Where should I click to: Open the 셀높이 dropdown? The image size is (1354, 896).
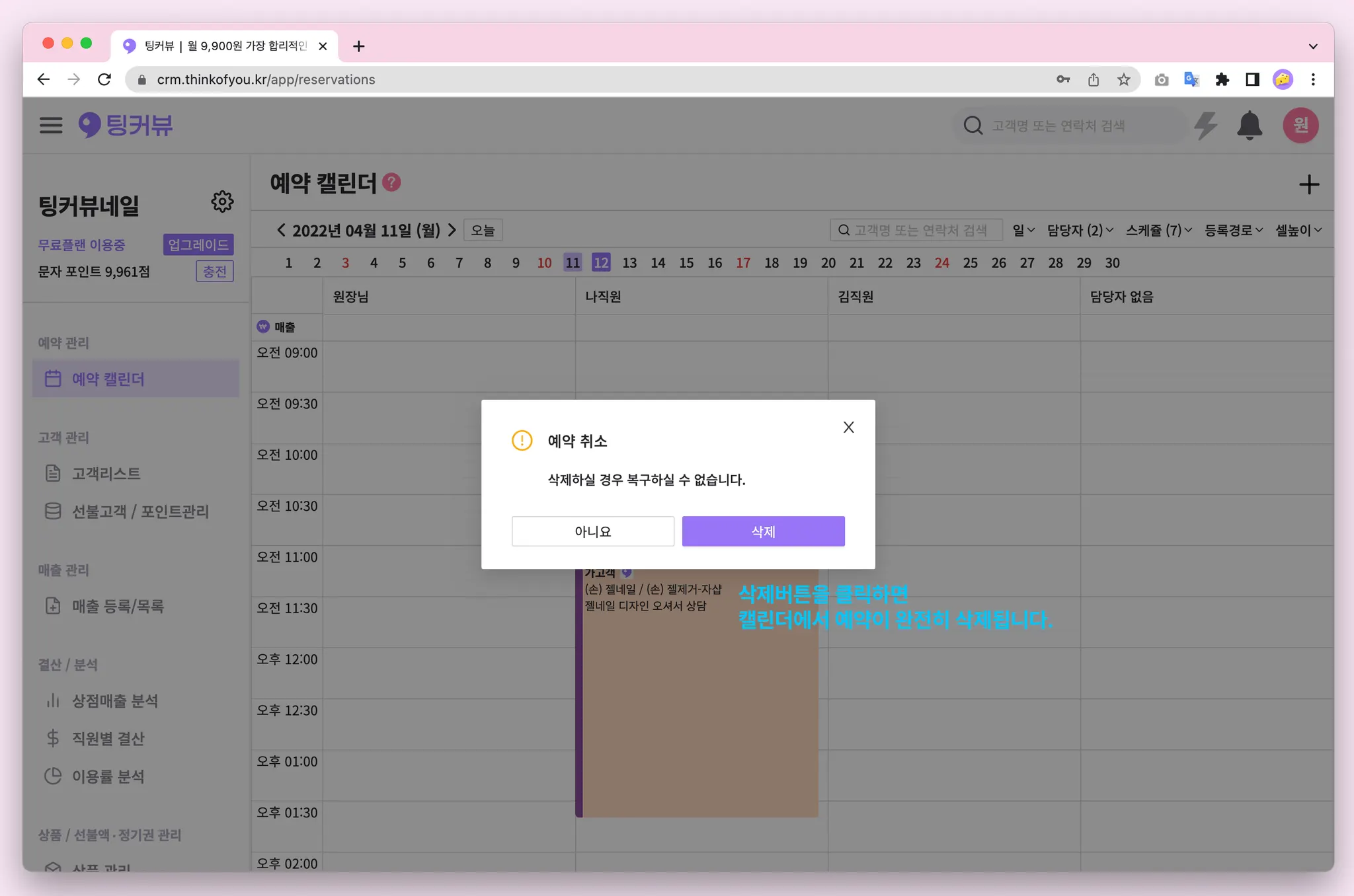point(1298,230)
